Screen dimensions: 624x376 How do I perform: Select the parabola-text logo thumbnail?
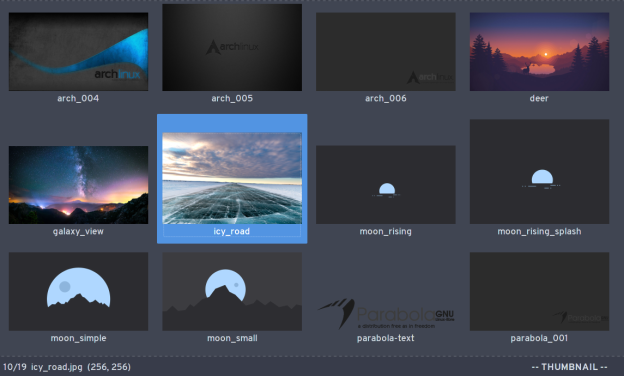[x=386, y=314]
